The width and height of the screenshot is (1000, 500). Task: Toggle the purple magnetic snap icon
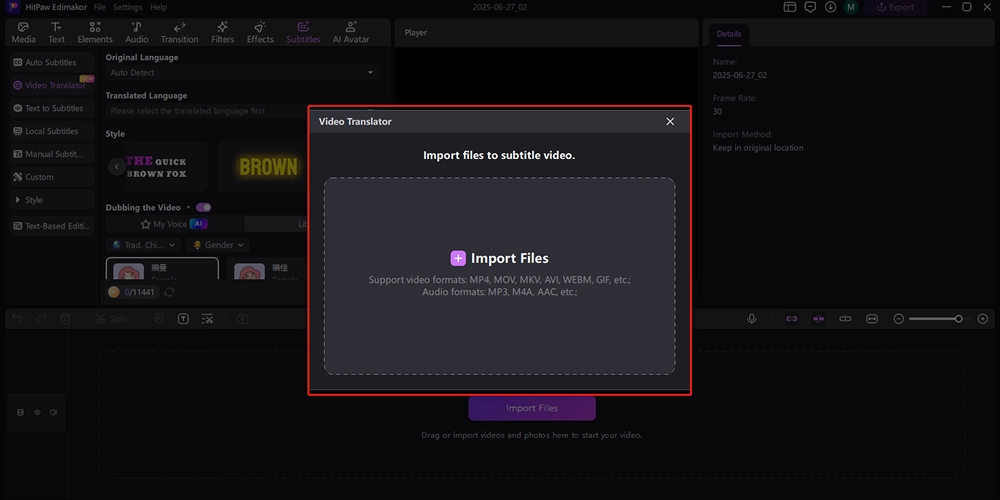click(818, 319)
